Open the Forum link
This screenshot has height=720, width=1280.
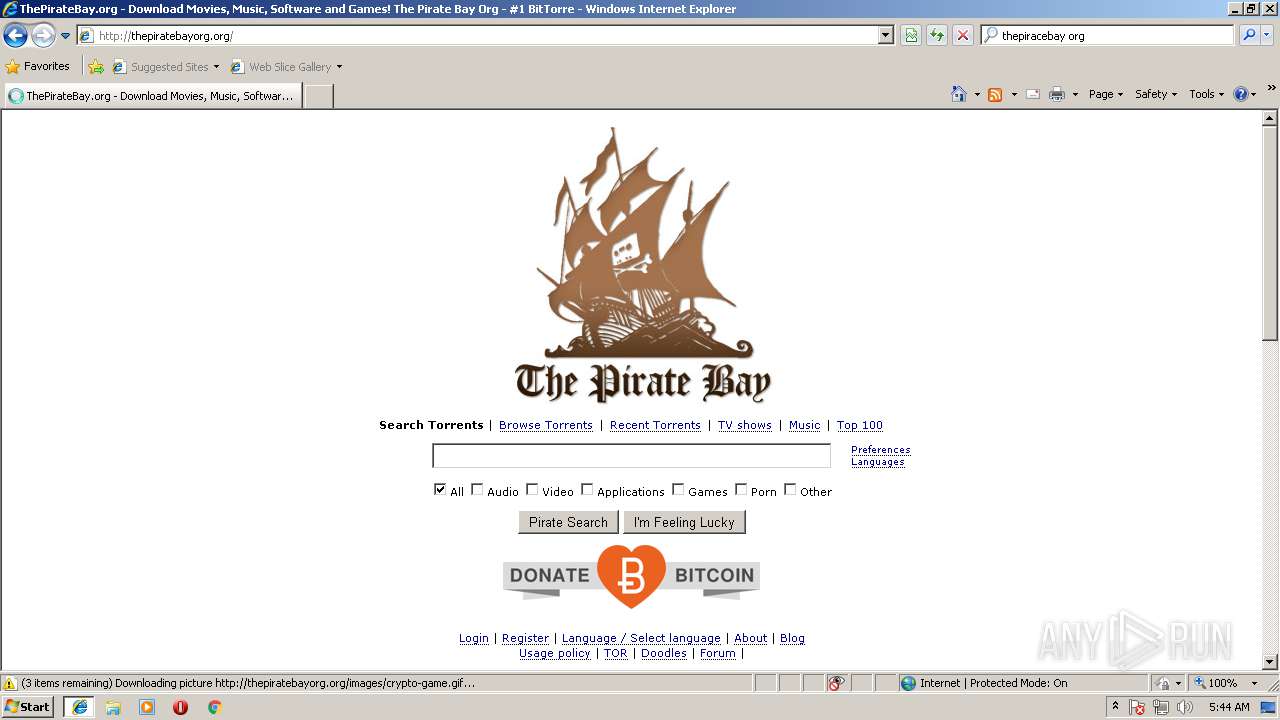[x=718, y=653]
